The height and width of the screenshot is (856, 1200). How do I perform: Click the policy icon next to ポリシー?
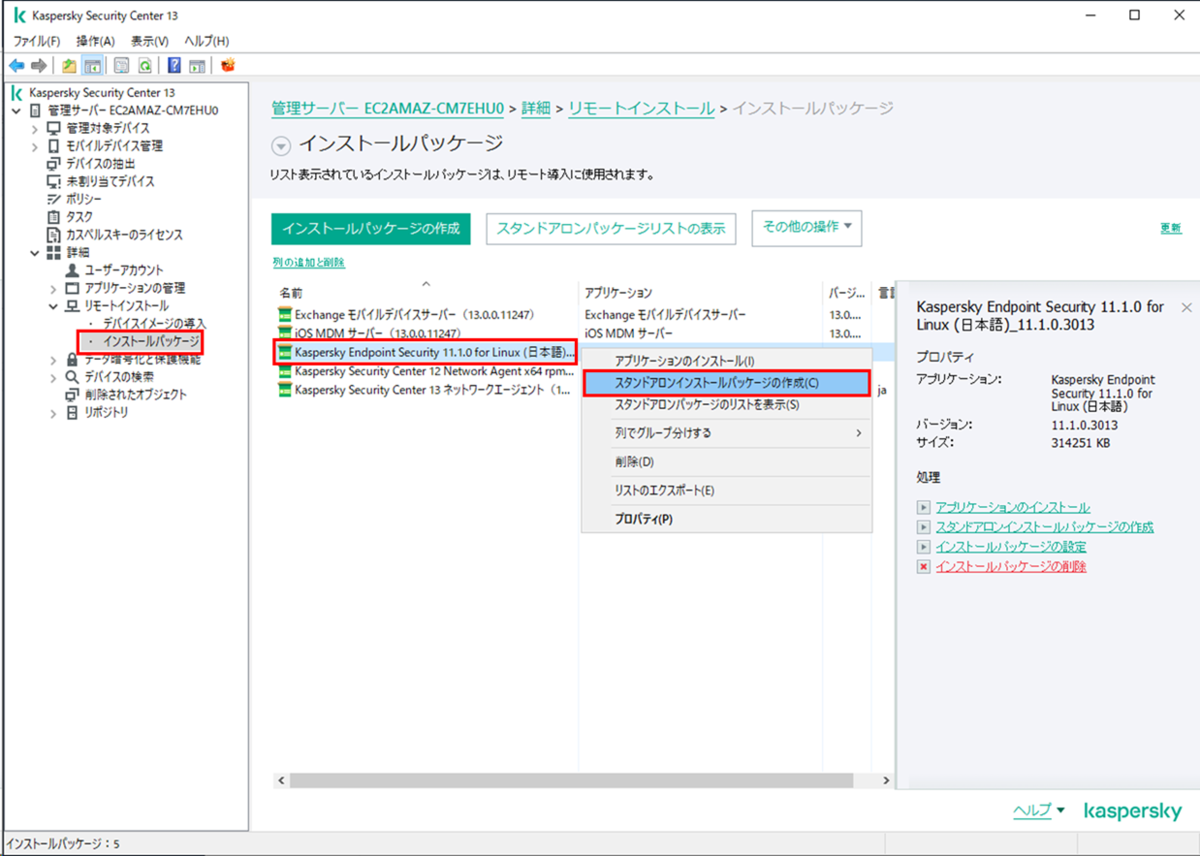54,199
